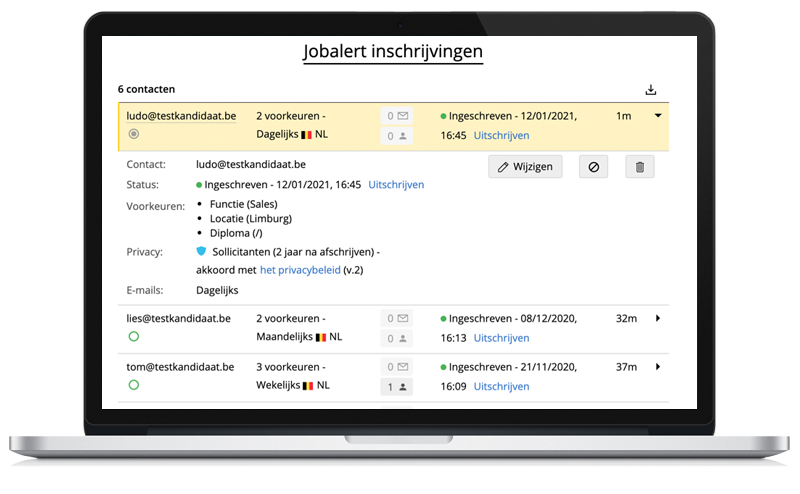Click Uitschrijven link in tom's row
The width and height of the screenshot is (800, 494).
501,386
